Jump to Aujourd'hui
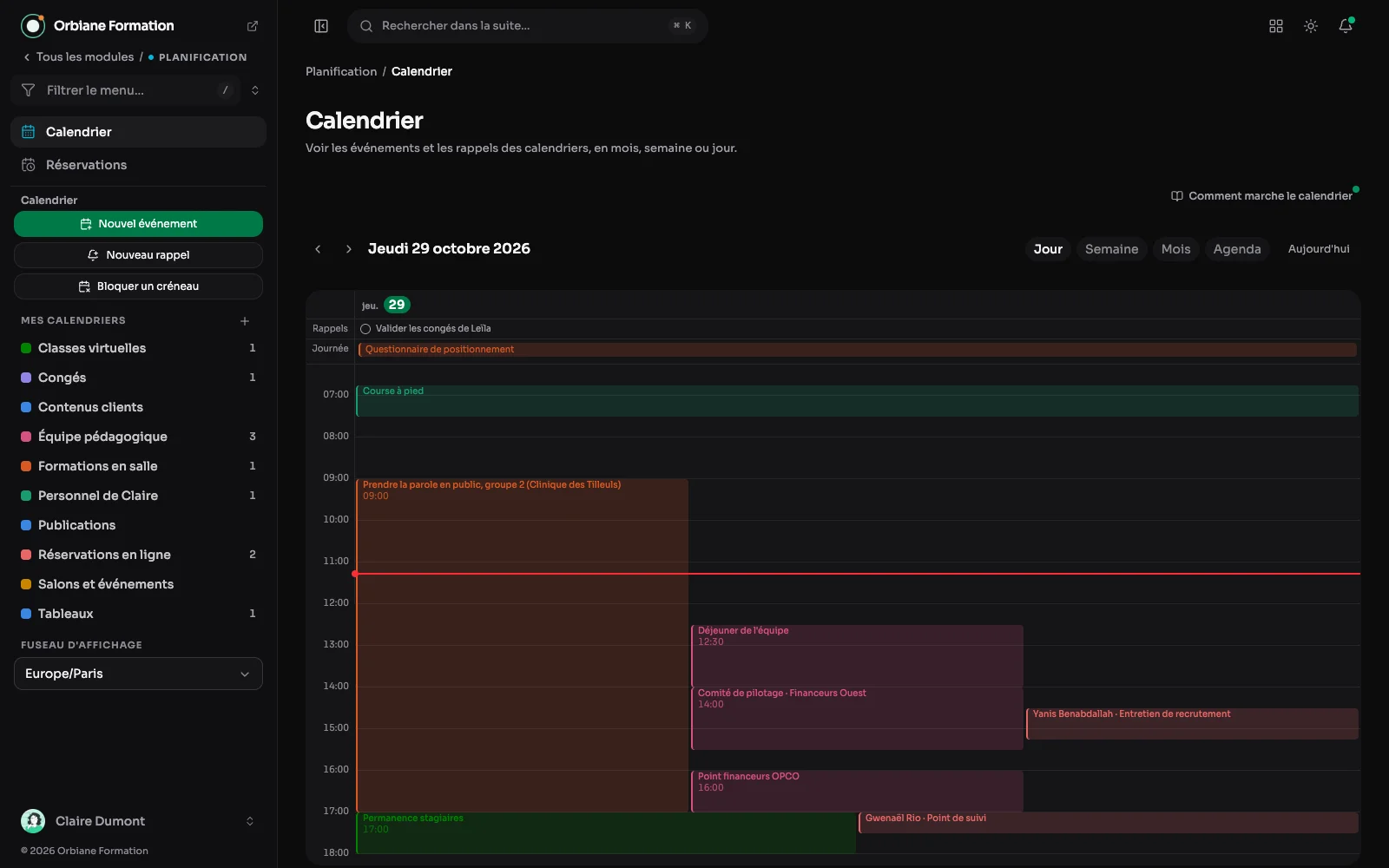 1319,249
